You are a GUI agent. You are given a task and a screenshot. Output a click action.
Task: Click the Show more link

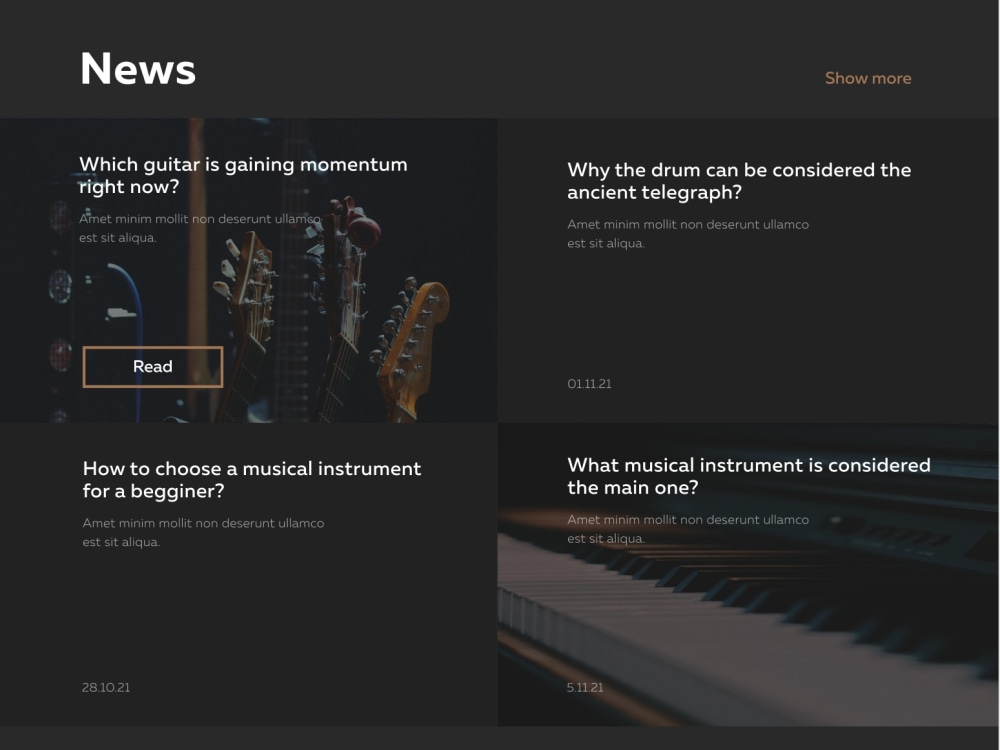tap(868, 78)
